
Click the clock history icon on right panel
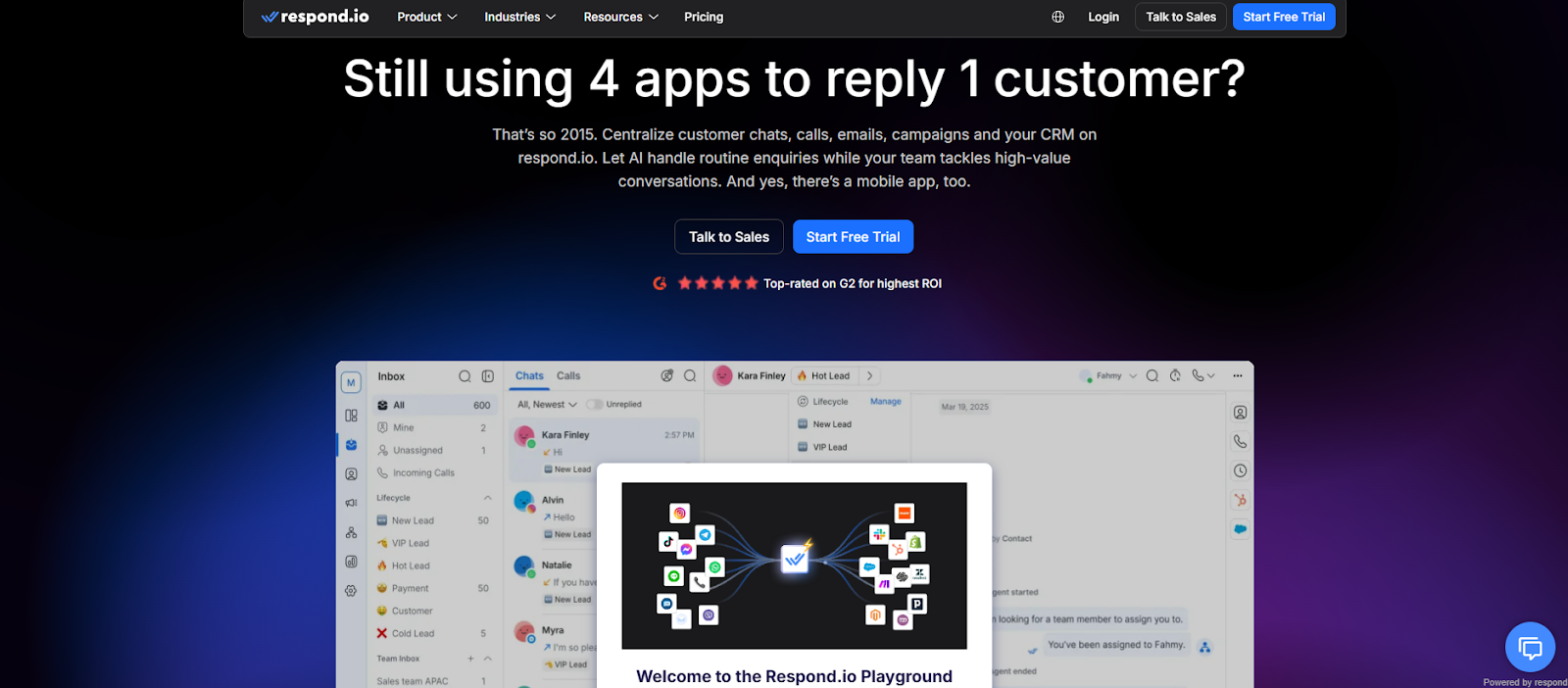click(1240, 470)
